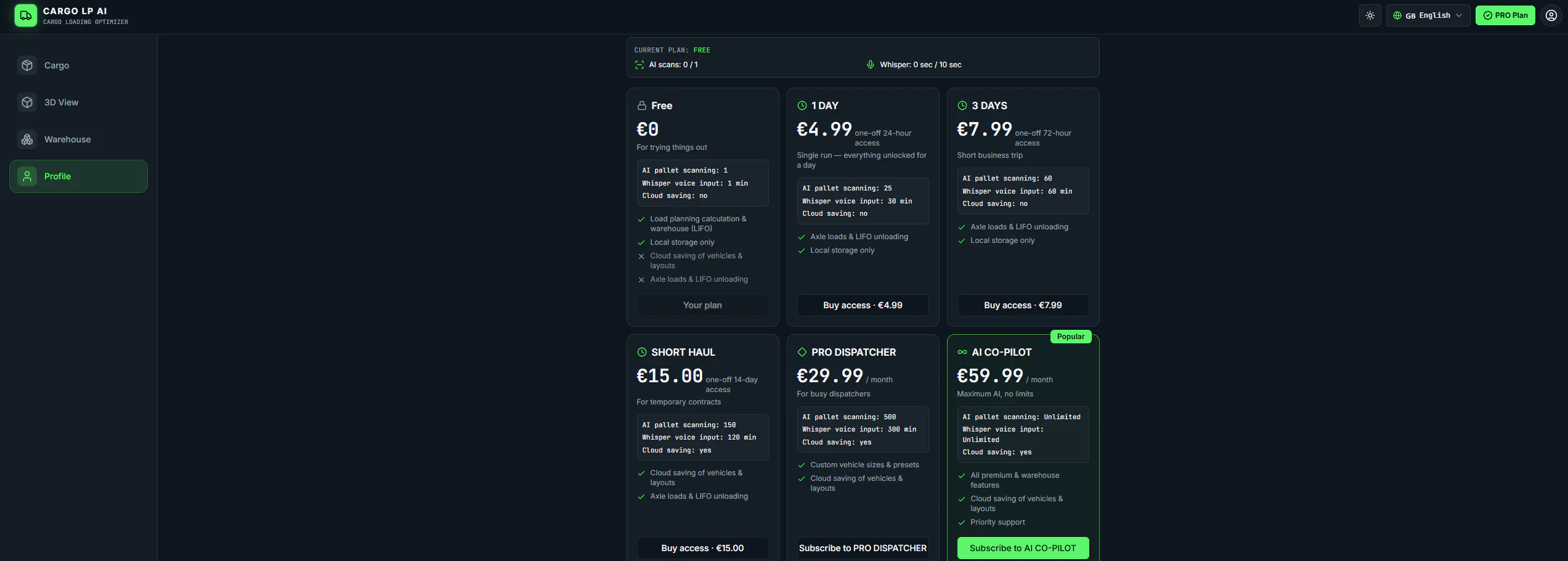Click the clock icon beside SHORT HAUL
This screenshot has width=1568, height=561.
(x=642, y=353)
